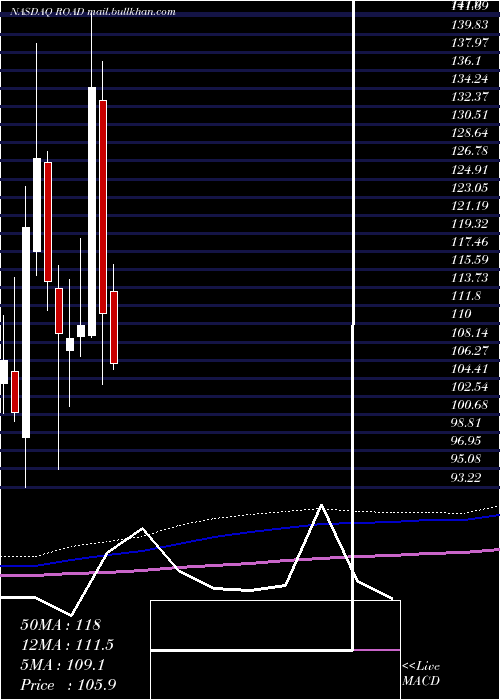Click the 123.05 price axis label
500x700 pixels.
(470, 188)
